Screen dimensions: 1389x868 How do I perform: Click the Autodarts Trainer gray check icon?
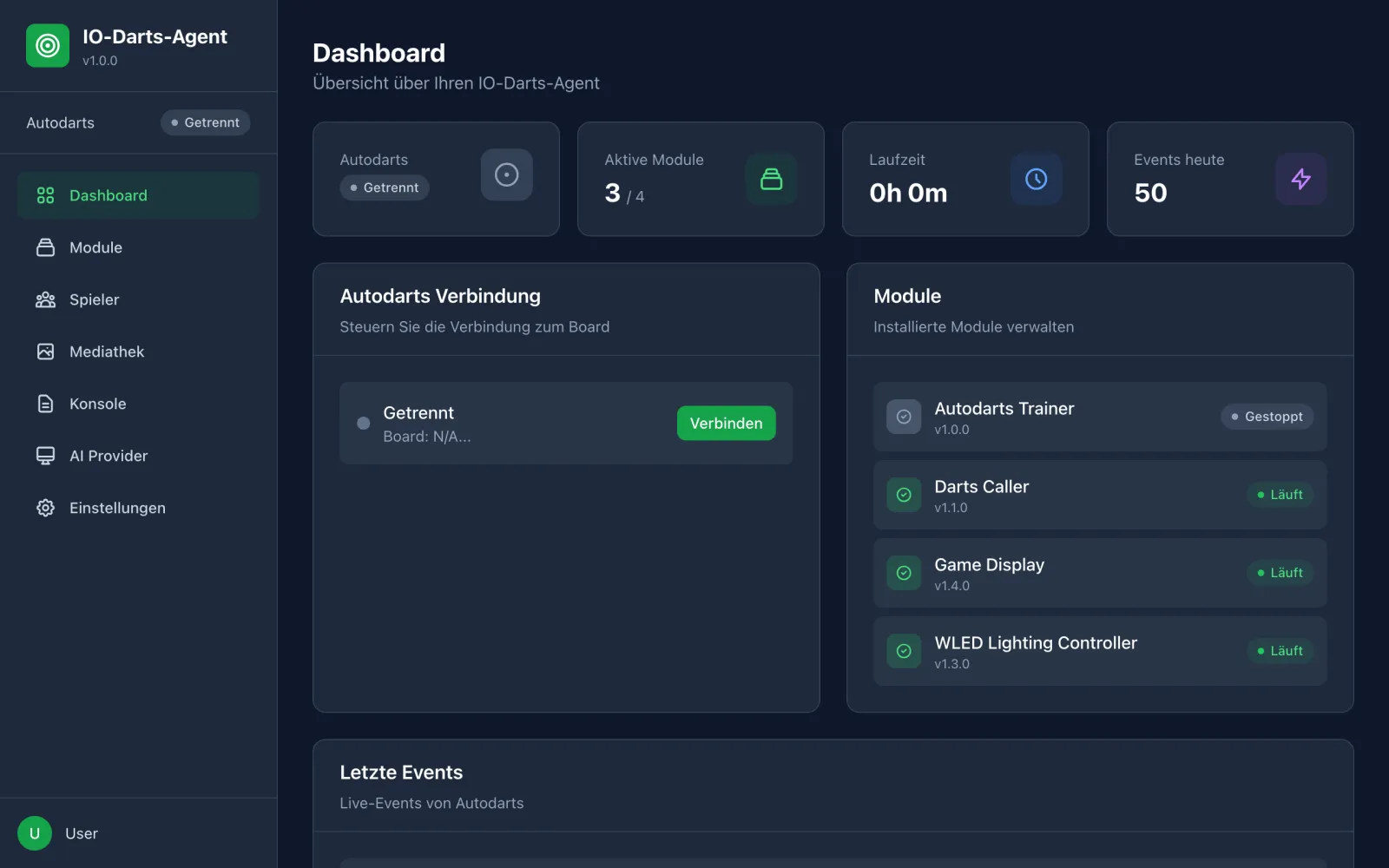click(x=904, y=417)
